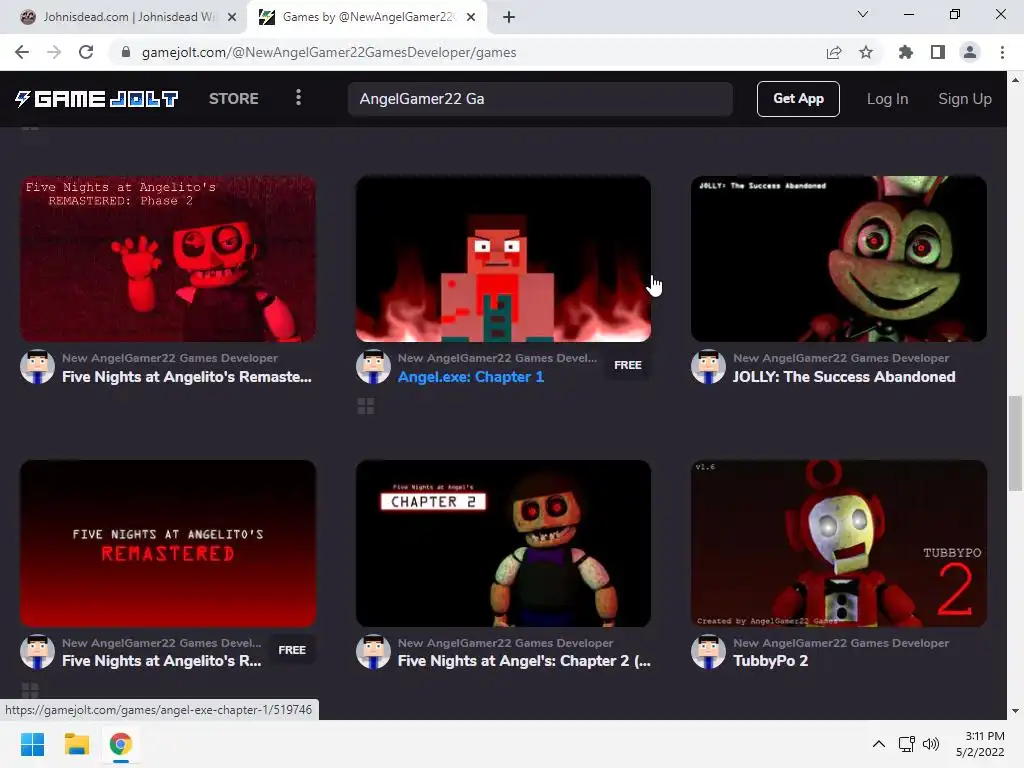Click developer avatar beside Five Nights at Angelito's Remaste...
The height and width of the screenshot is (768, 1024).
[x=37, y=367]
